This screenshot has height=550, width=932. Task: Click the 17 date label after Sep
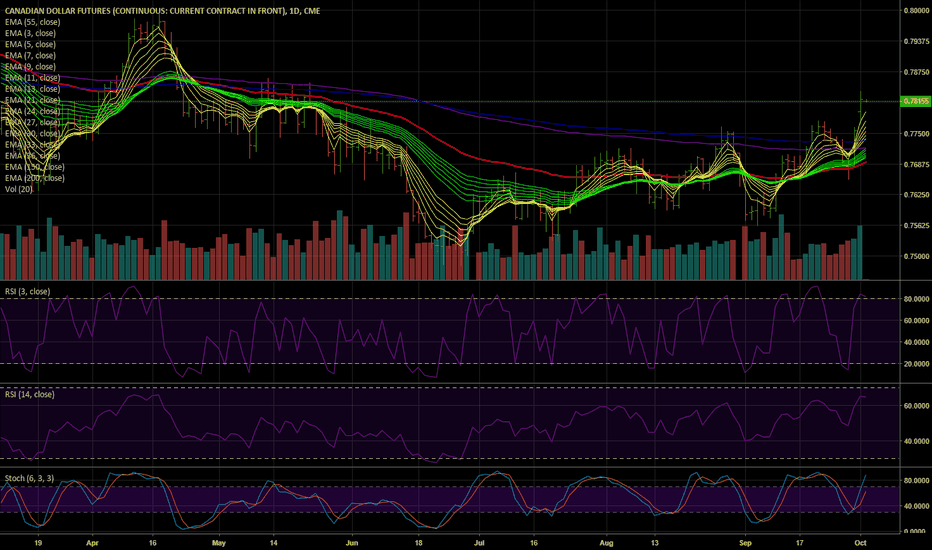pos(800,543)
